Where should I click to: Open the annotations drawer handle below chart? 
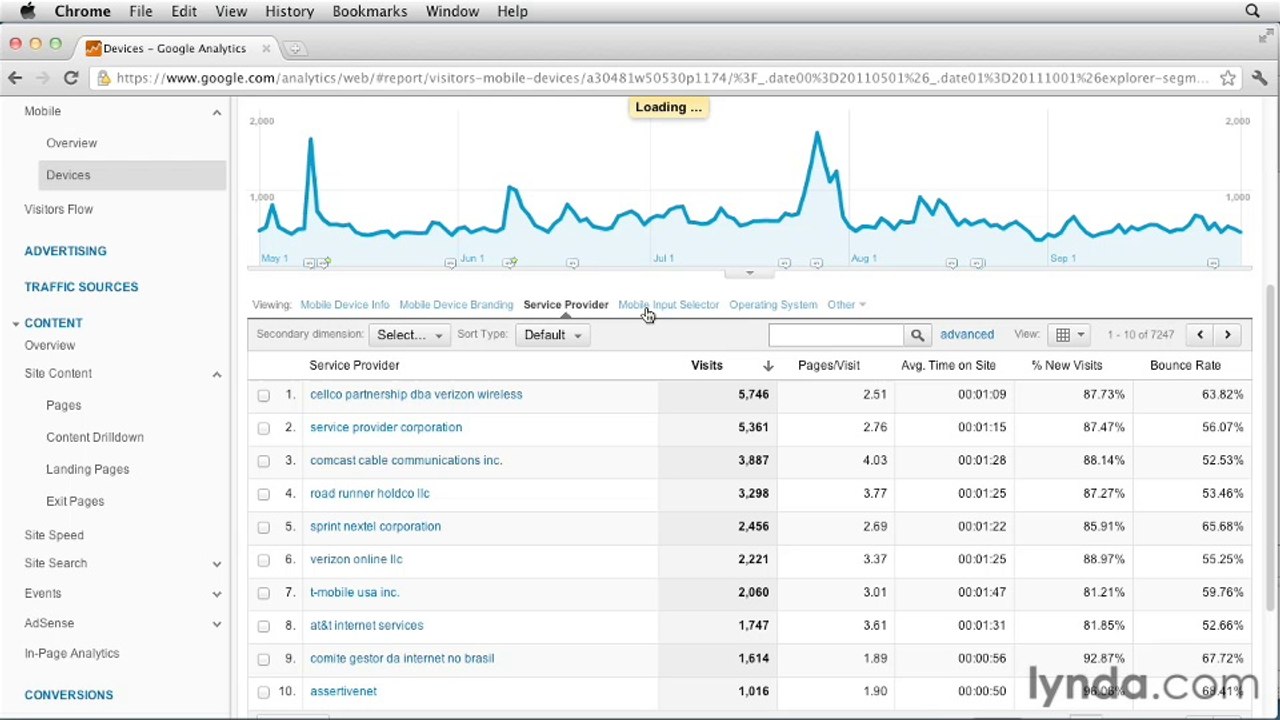(749, 273)
